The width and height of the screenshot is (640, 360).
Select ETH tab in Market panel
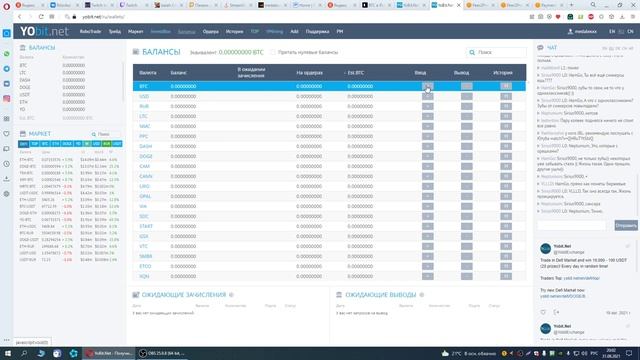point(56,144)
